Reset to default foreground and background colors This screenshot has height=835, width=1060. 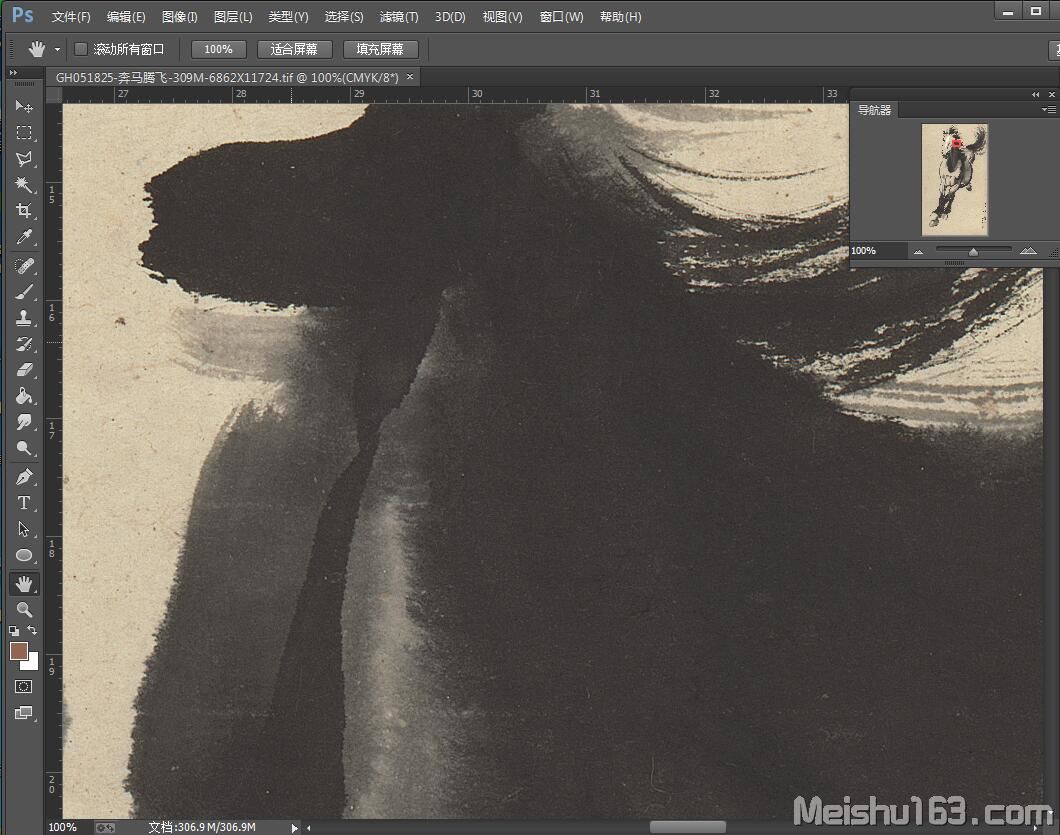pos(14,631)
